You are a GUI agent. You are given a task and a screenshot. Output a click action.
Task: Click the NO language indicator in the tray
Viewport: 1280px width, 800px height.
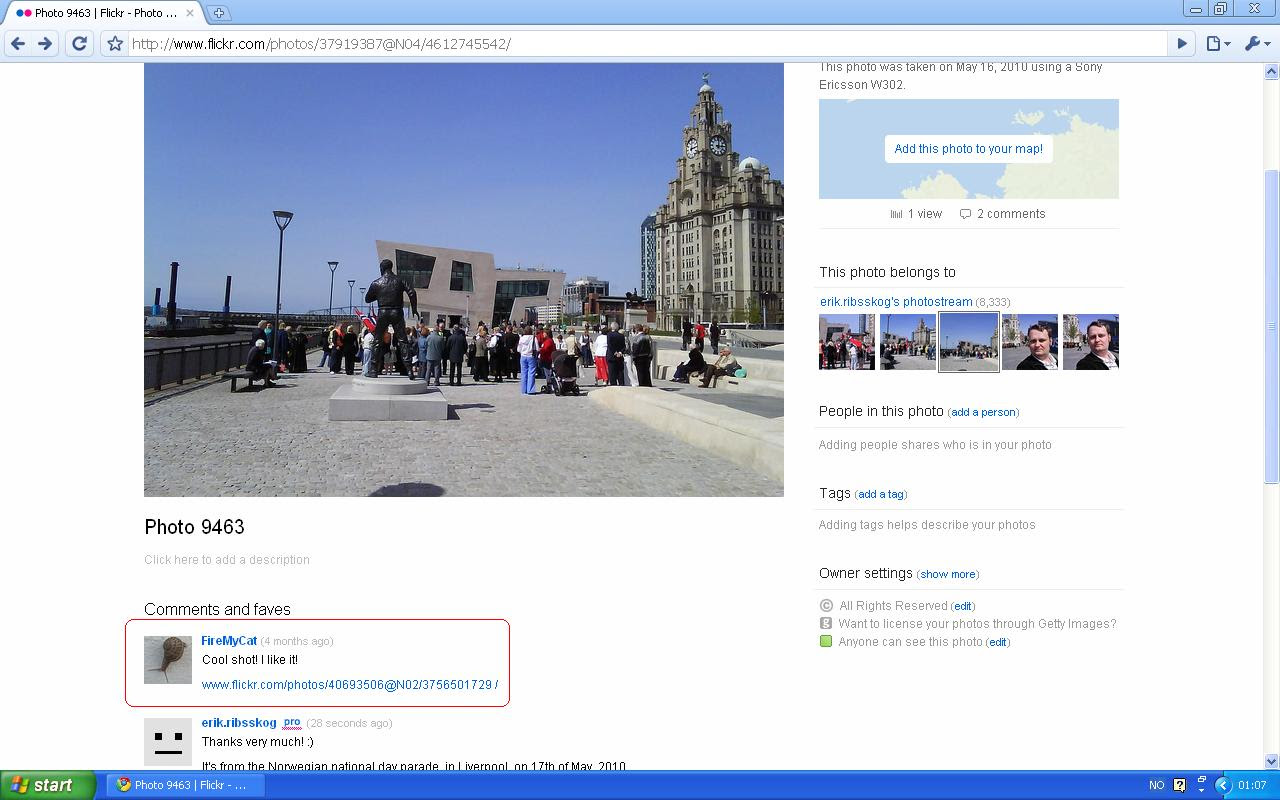coord(1156,785)
